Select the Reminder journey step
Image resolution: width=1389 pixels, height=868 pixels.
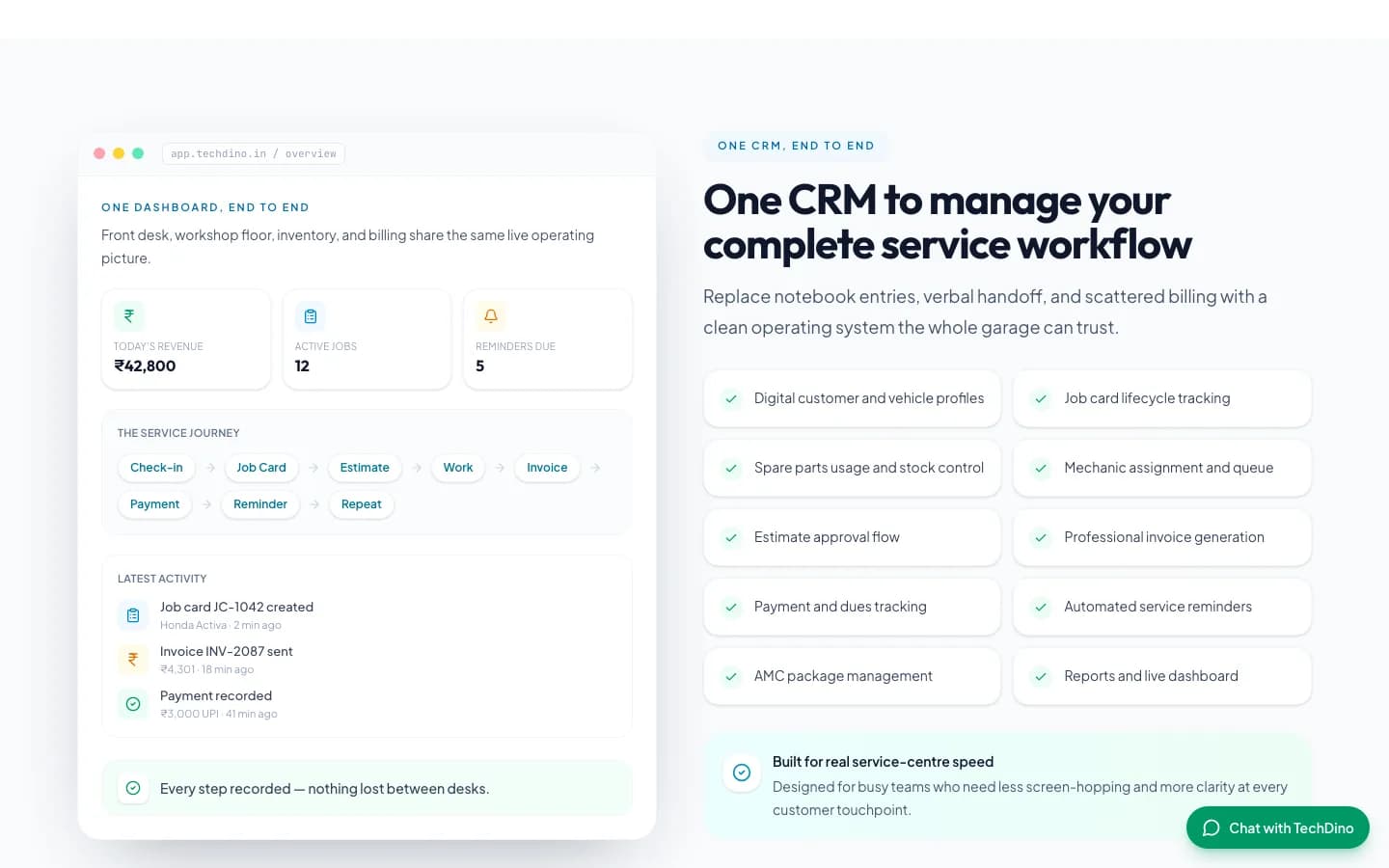click(x=260, y=504)
